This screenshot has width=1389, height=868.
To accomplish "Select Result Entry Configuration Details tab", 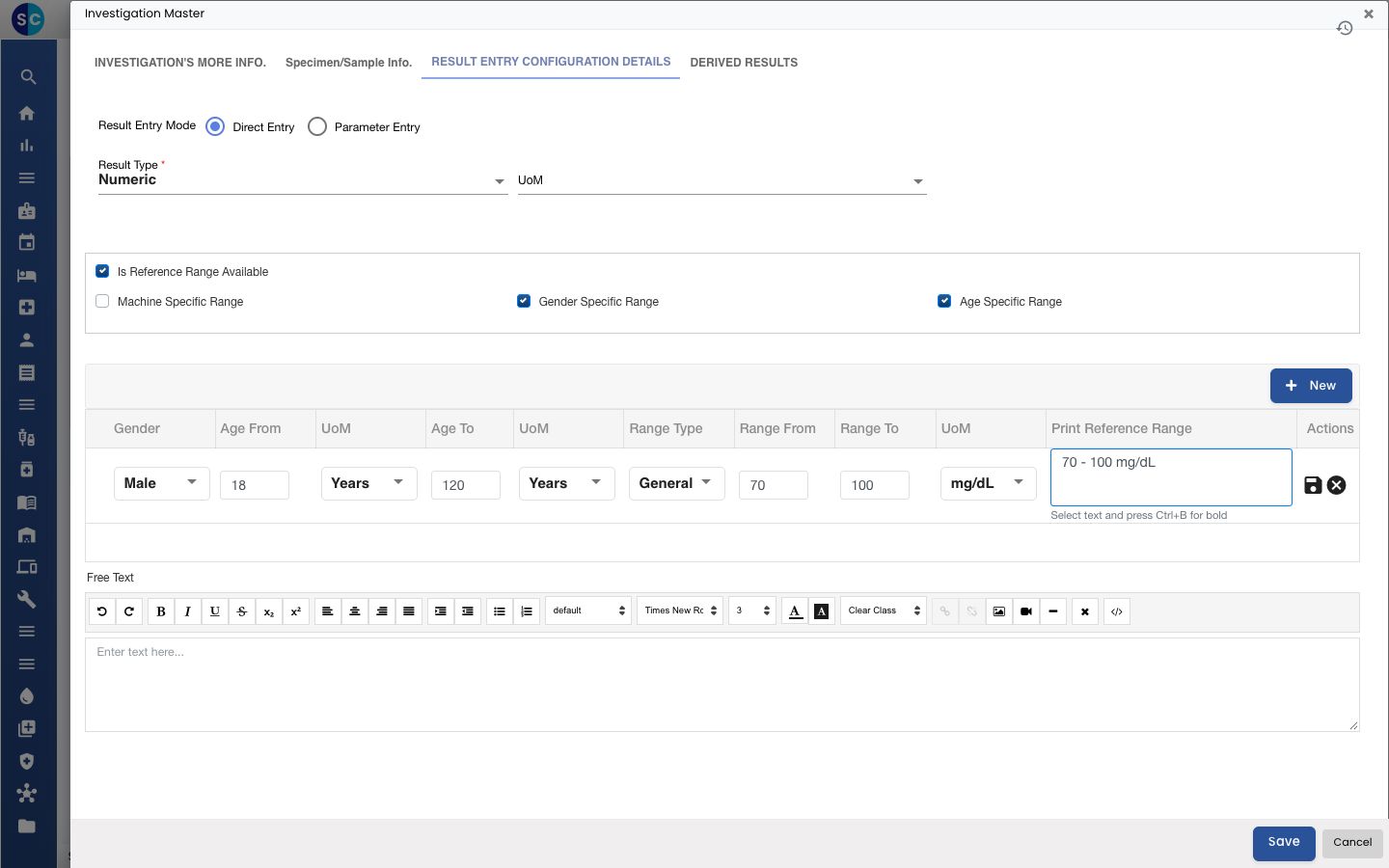I will click(551, 62).
